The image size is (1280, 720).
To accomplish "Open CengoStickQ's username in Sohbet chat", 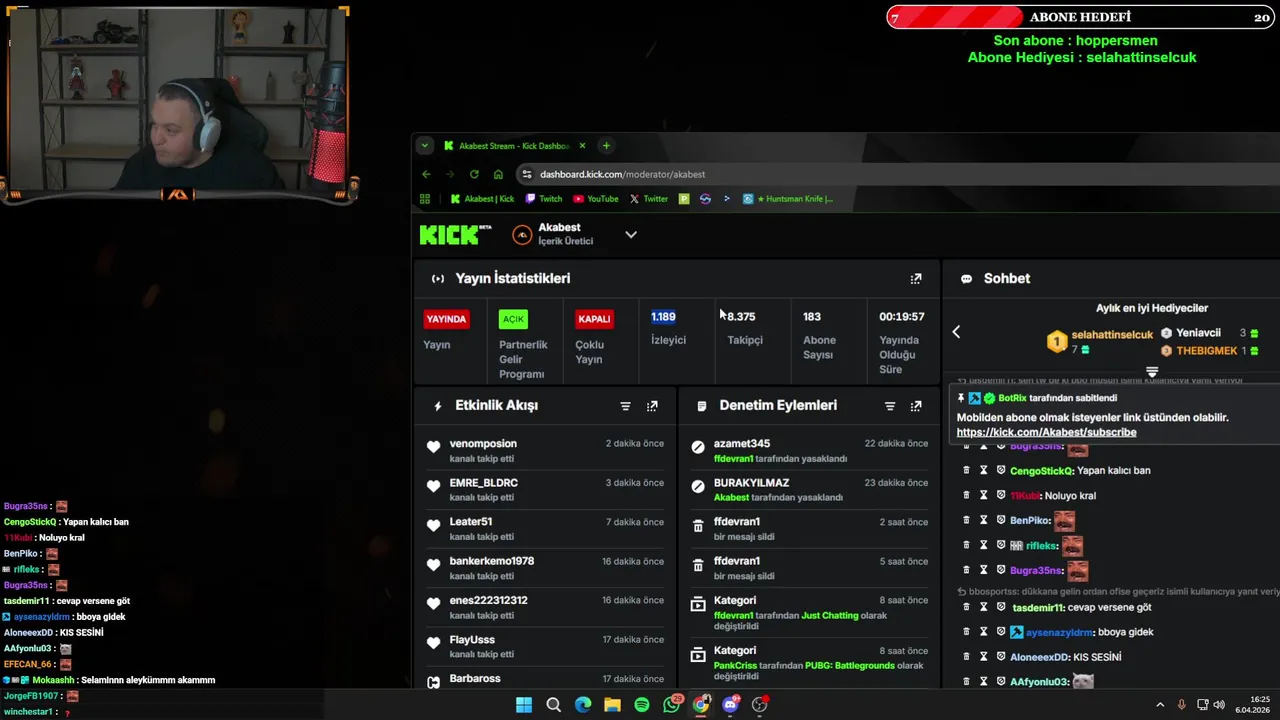I will pos(1042,470).
